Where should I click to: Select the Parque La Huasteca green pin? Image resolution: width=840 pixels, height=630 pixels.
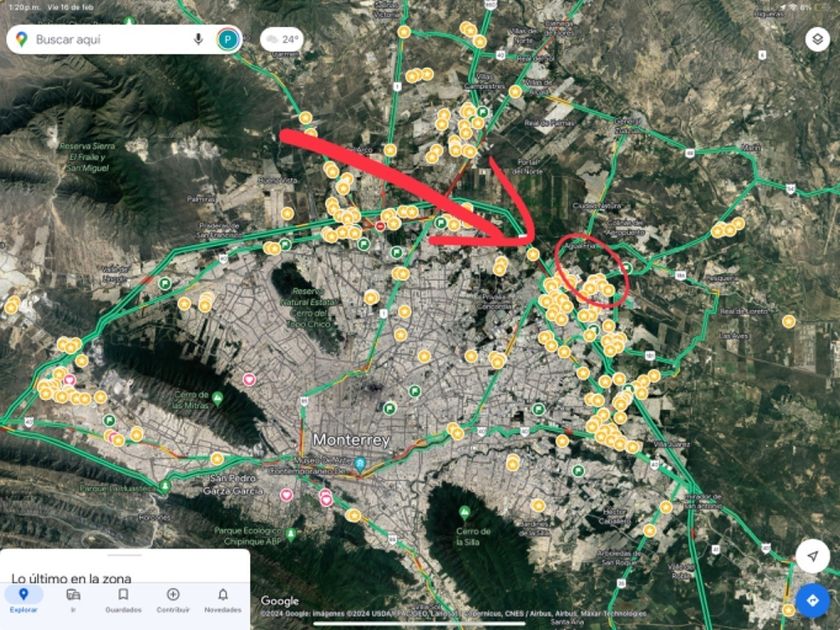(165, 486)
